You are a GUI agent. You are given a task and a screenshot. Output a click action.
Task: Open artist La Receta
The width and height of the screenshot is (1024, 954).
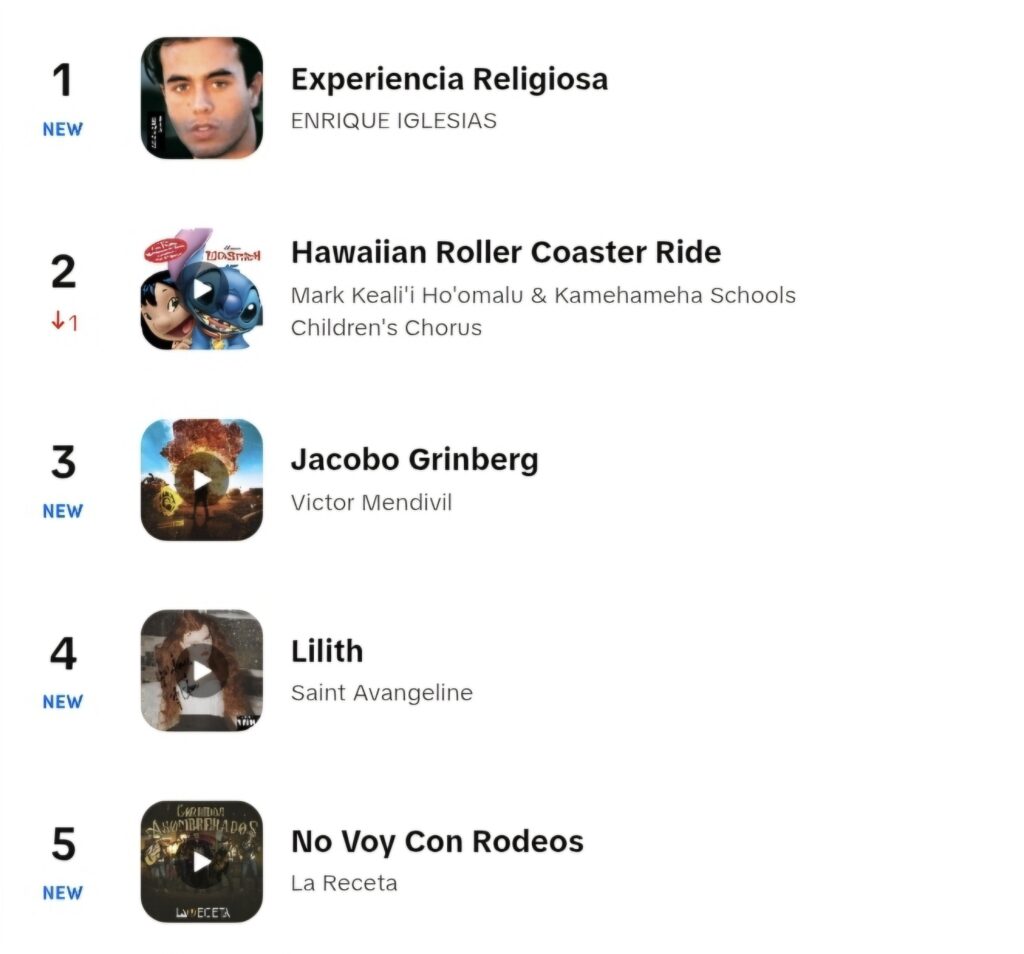pos(344,883)
